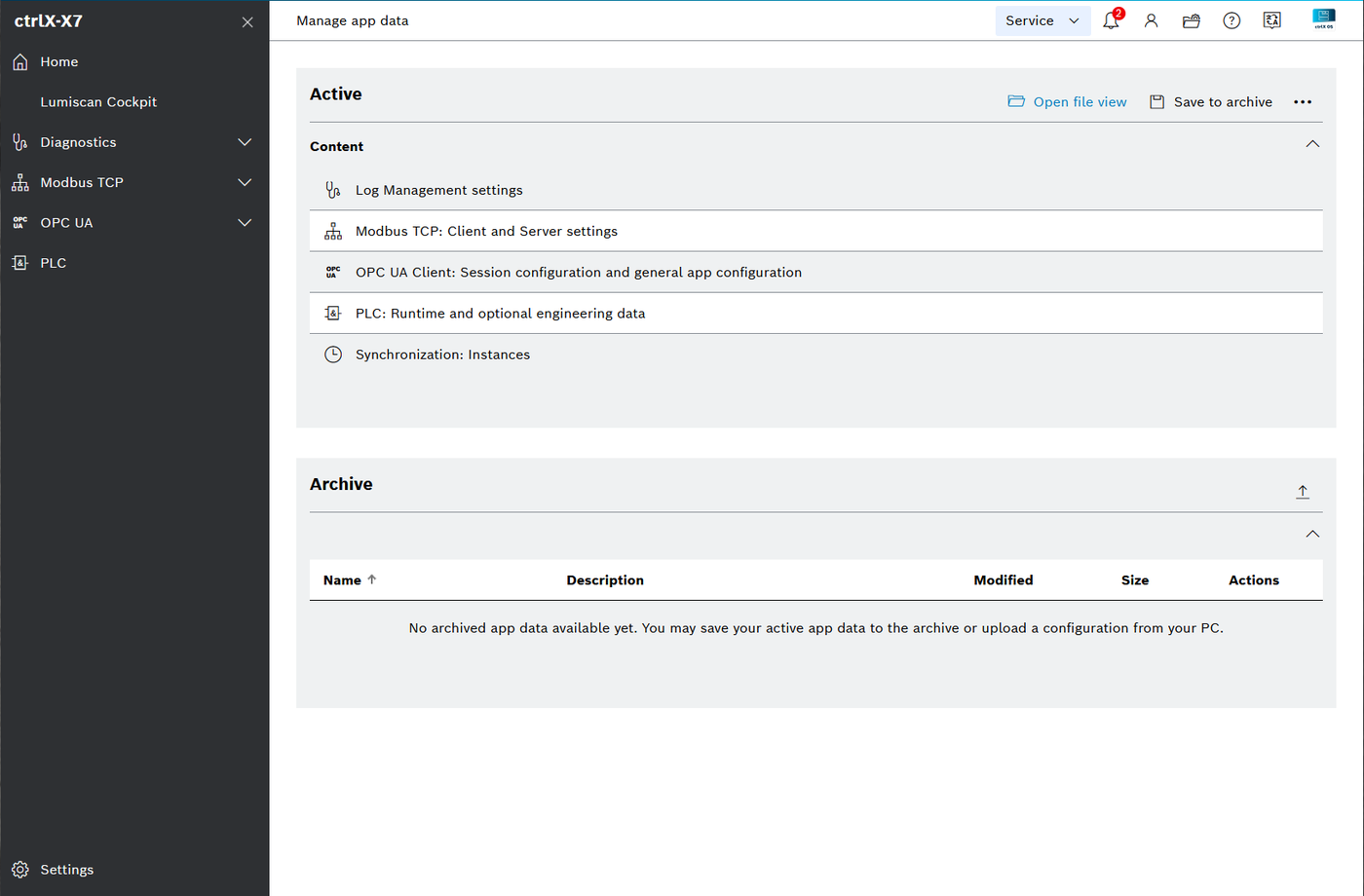Screen dimensions: 1364x896
Task: Open Settings in the sidebar
Action: tap(67, 870)
